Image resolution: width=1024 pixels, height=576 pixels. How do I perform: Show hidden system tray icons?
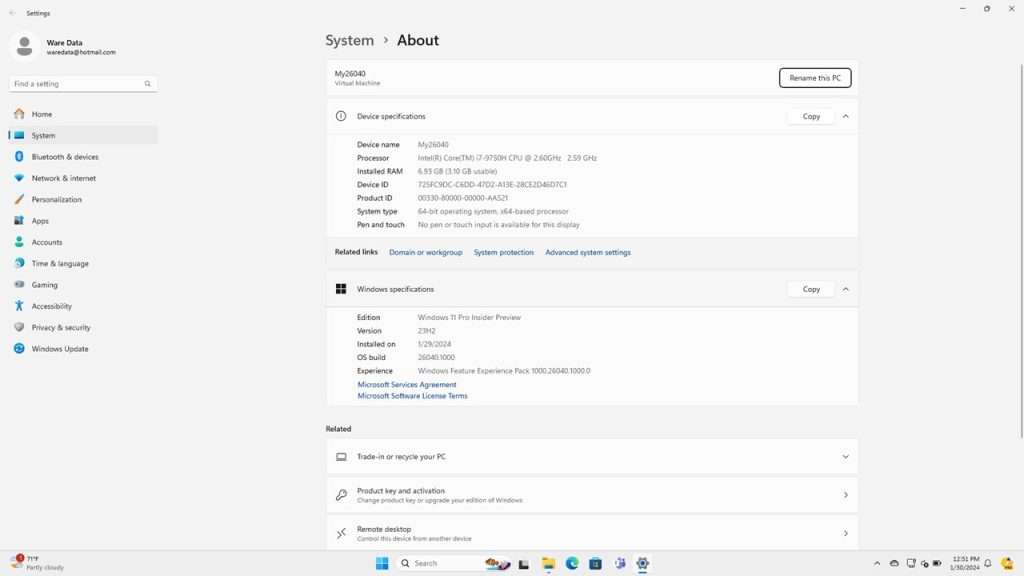click(x=877, y=564)
